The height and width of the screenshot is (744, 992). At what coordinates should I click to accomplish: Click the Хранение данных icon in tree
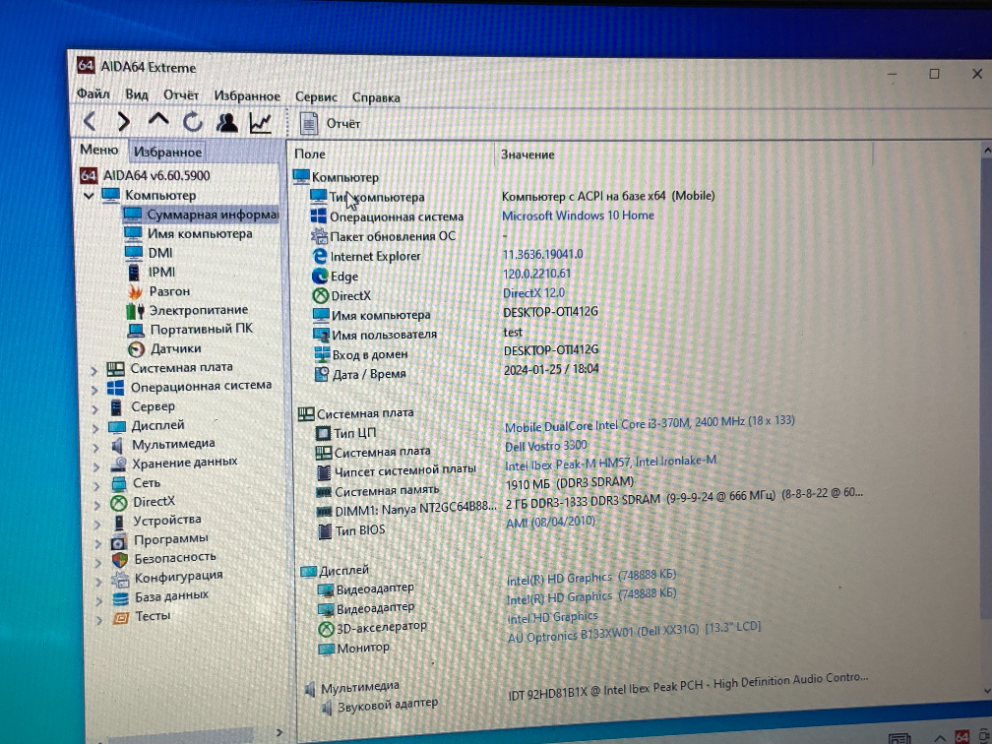[118, 465]
